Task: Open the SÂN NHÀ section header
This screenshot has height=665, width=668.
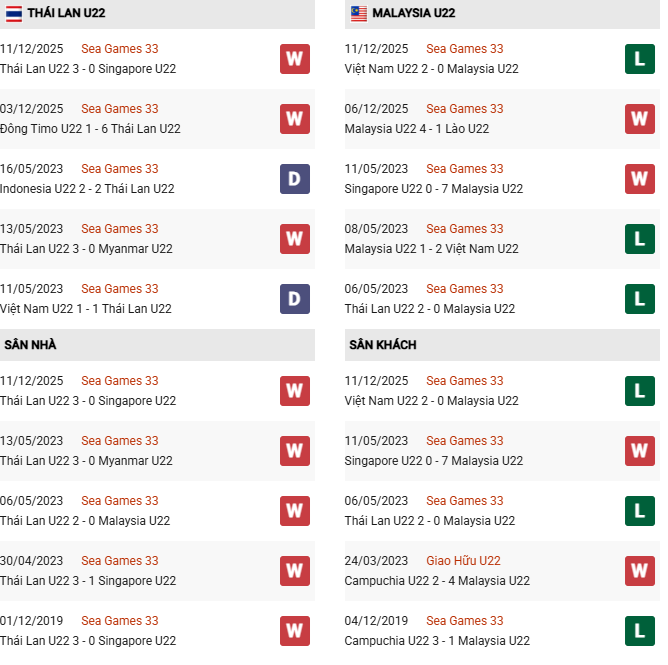Action: [30, 345]
